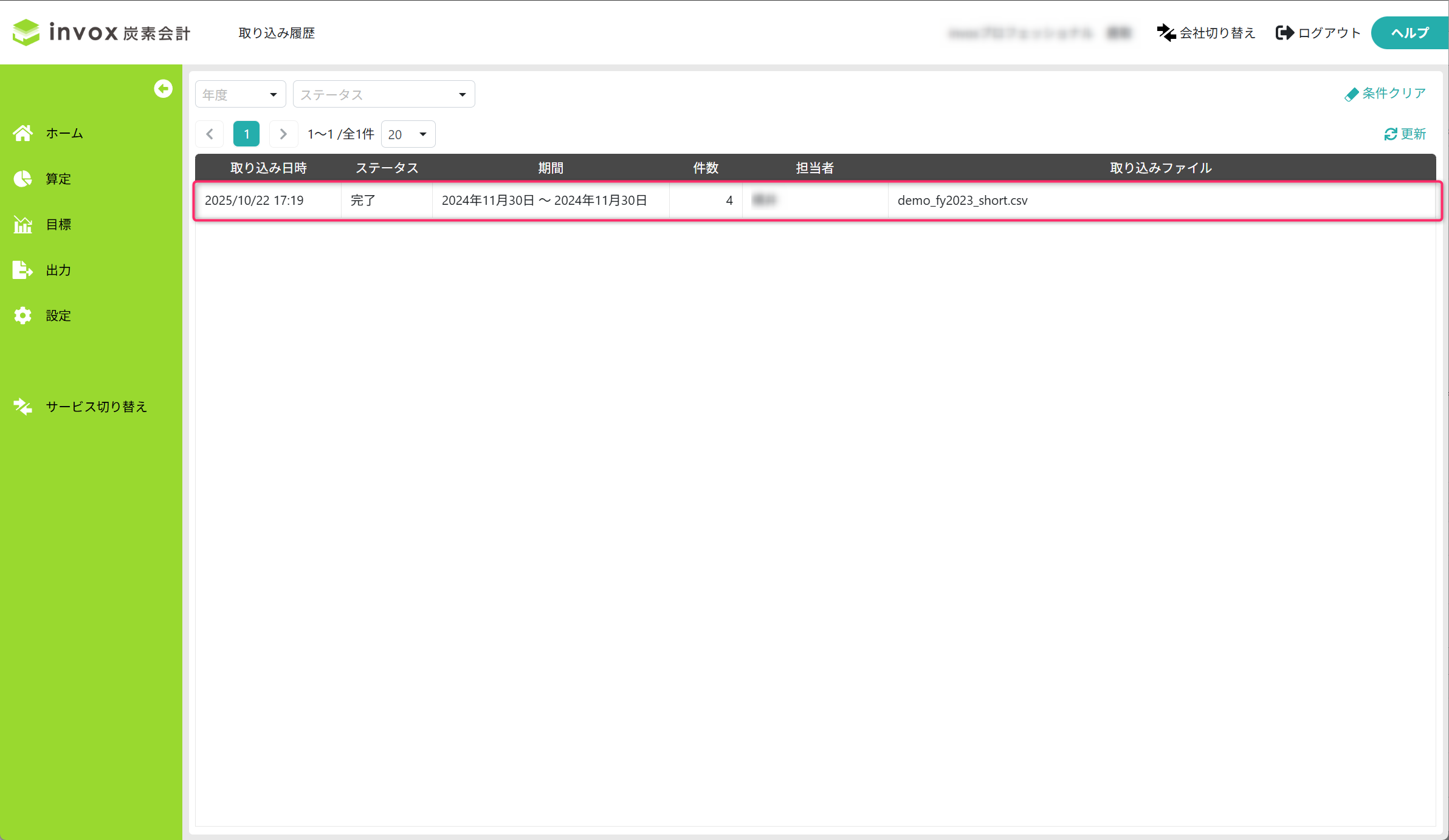Click the 出力 export file icon
Image resolution: width=1449 pixels, height=840 pixels.
tap(23, 270)
